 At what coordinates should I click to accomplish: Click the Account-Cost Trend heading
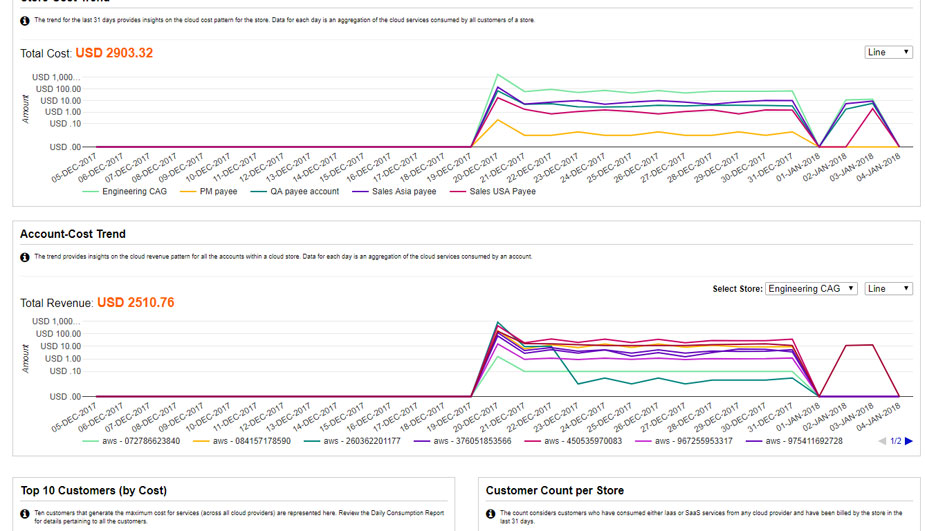tap(73, 234)
